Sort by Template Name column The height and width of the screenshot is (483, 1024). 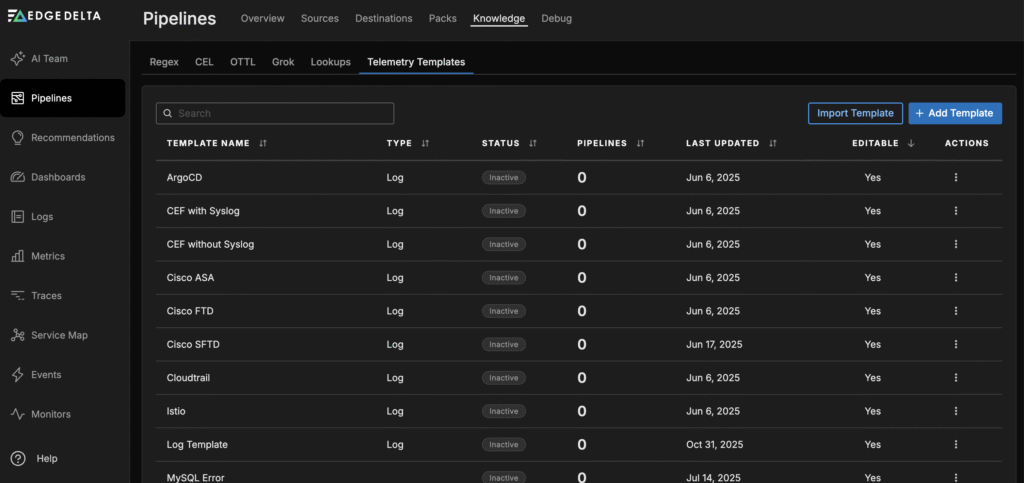(x=263, y=144)
